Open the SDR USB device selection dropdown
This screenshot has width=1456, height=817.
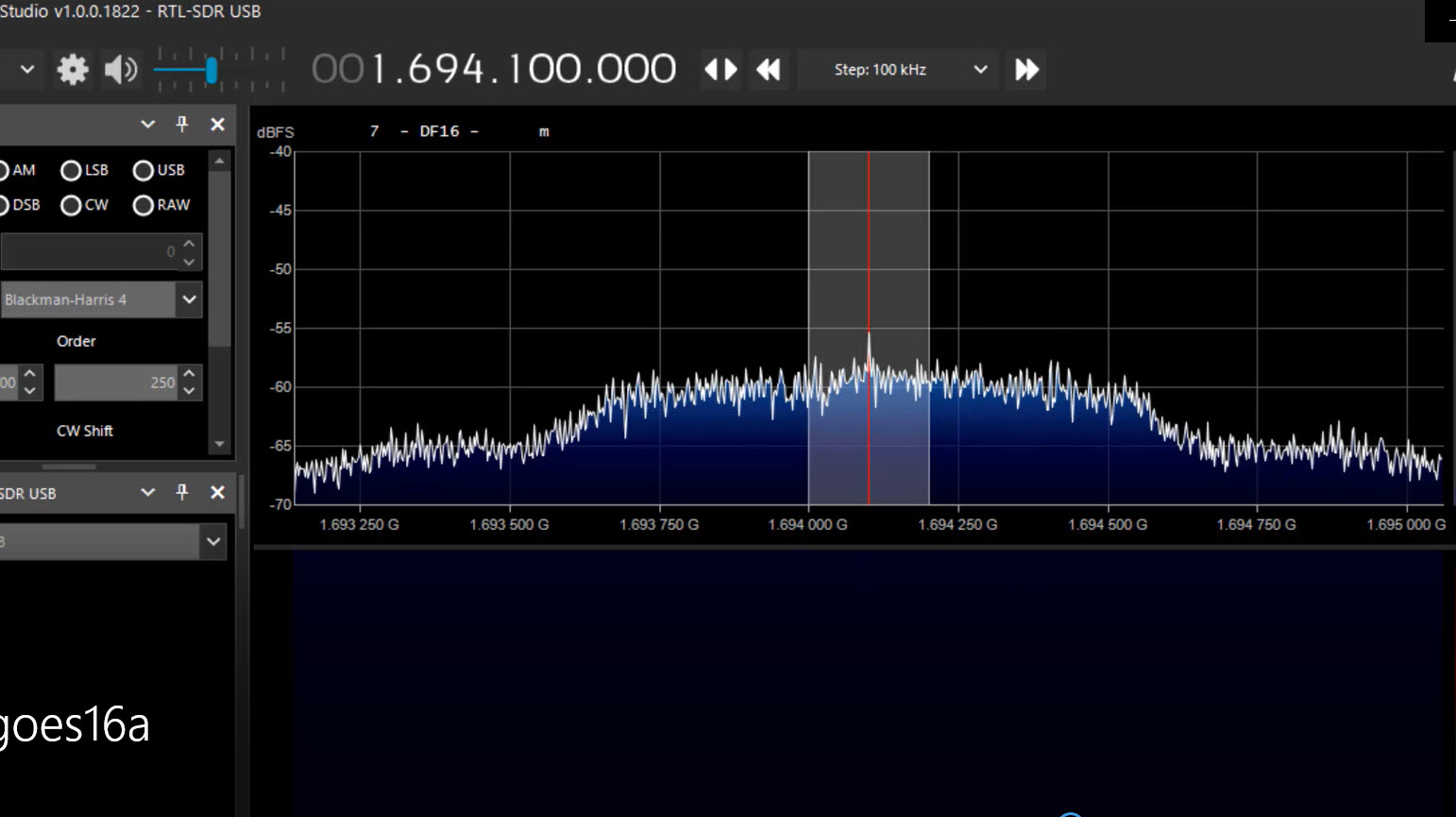pyautogui.click(x=212, y=541)
